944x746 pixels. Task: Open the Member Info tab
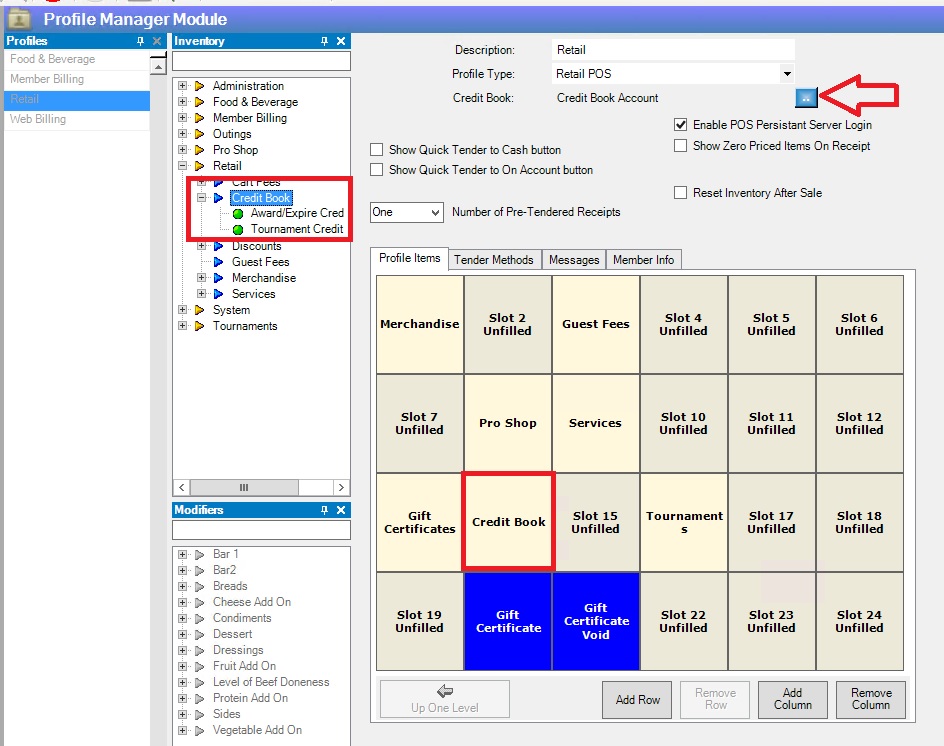click(x=643, y=260)
